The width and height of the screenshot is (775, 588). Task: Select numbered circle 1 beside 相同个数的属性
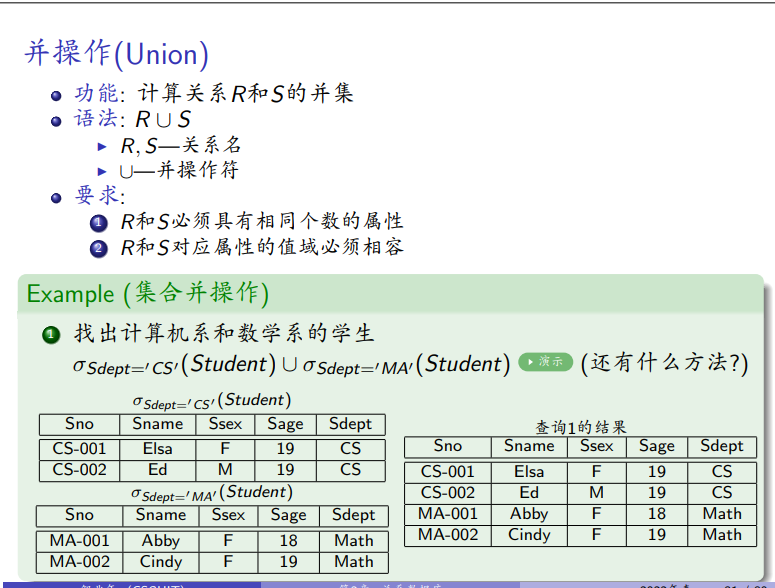98,222
